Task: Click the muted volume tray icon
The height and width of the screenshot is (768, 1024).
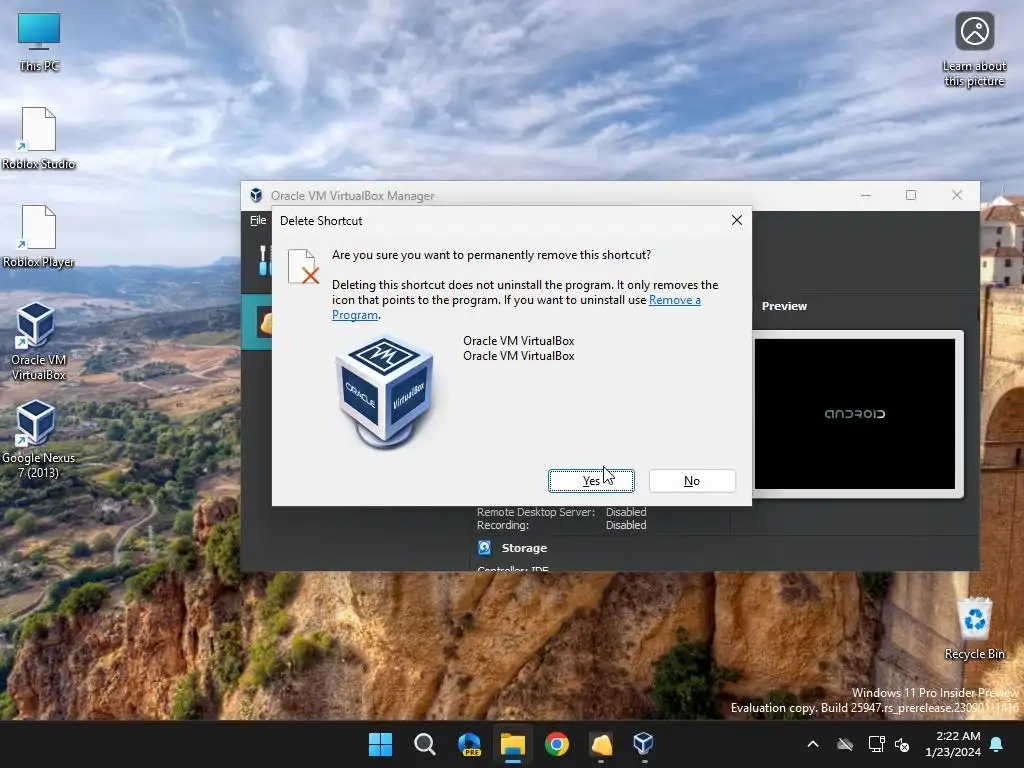Action: click(x=902, y=744)
